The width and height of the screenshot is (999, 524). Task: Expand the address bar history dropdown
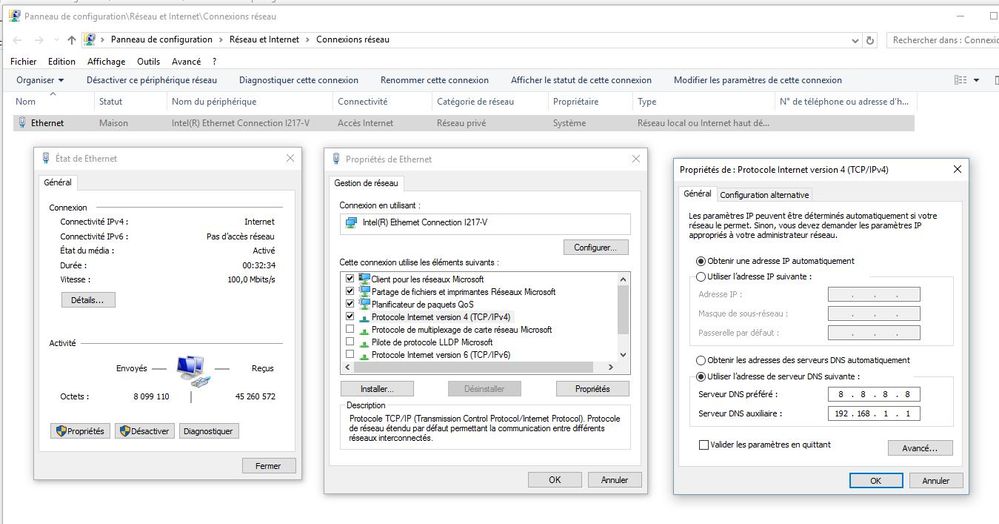coord(853,40)
